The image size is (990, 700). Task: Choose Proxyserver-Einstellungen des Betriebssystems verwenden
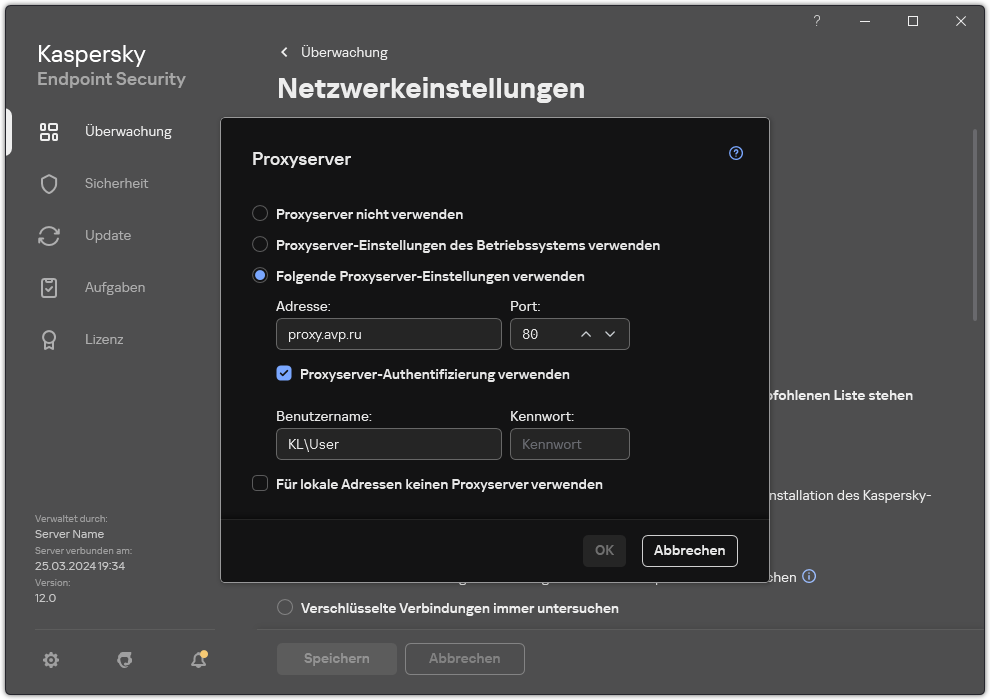pos(260,244)
